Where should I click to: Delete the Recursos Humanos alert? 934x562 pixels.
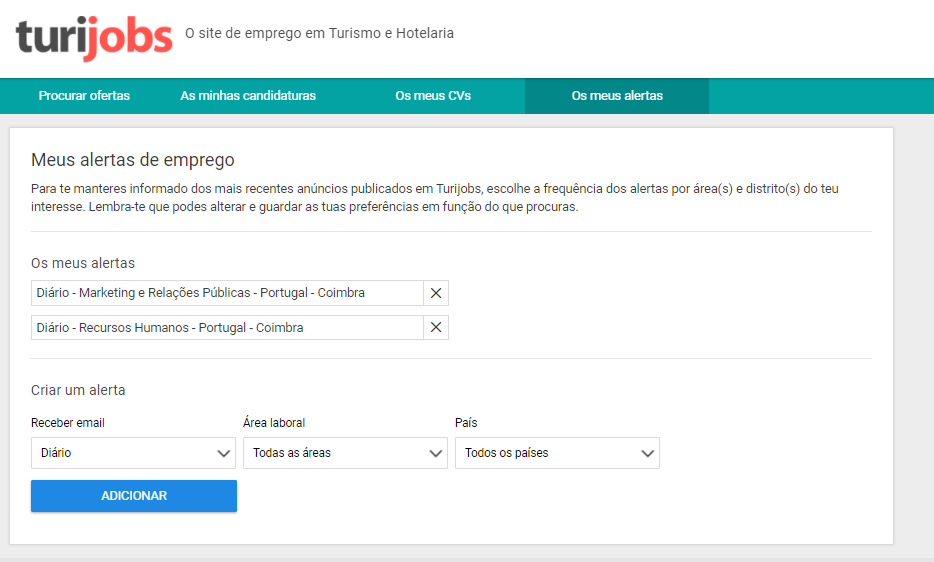tap(436, 327)
